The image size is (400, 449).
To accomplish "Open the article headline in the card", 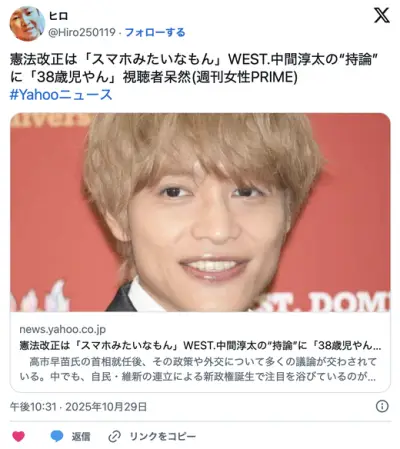I will tap(200, 345).
